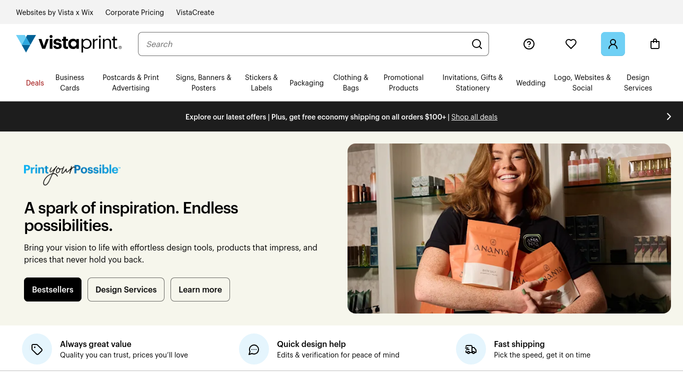Open the Deals menu

[35, 83]
